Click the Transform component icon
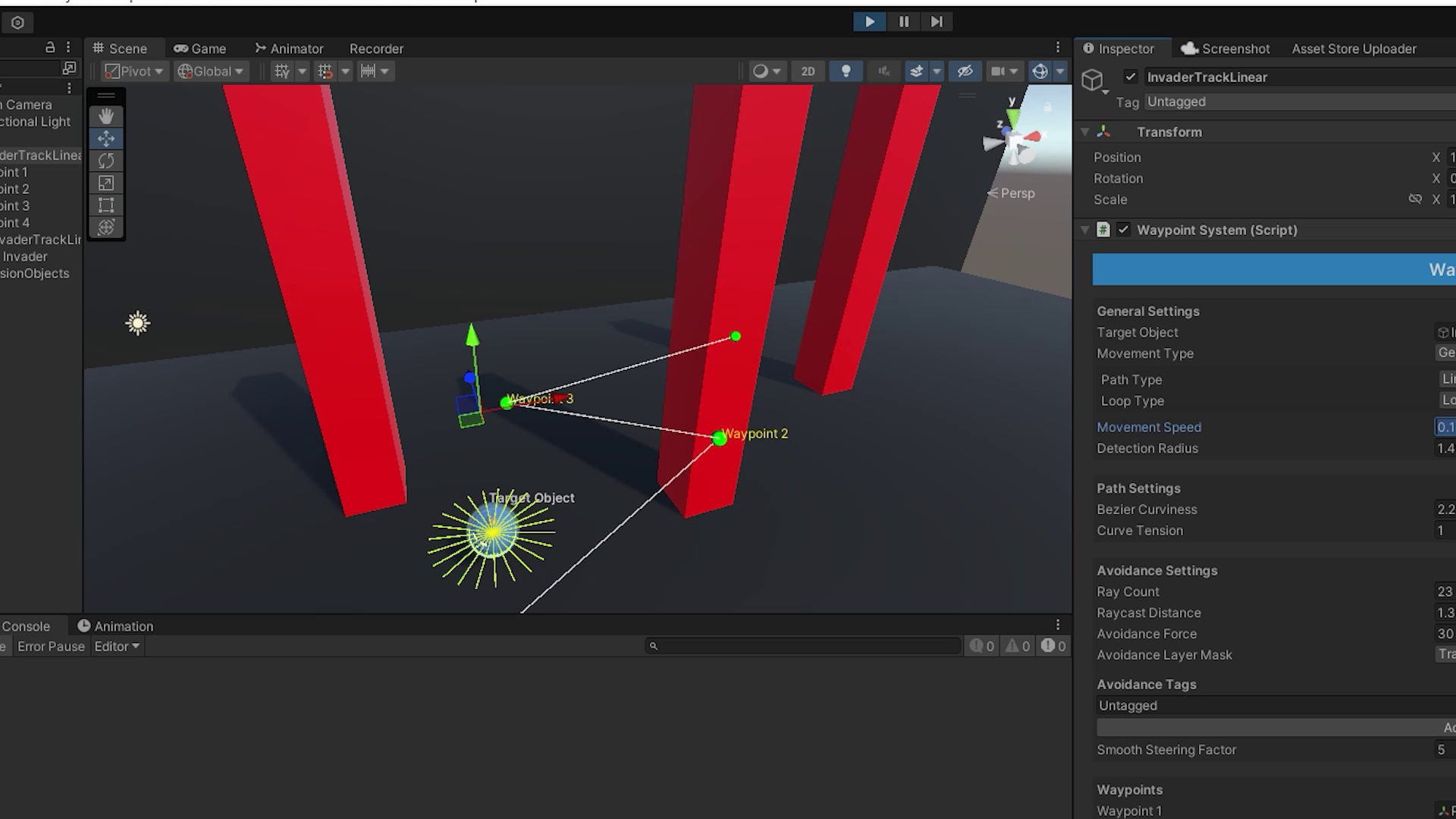Screen dimensions: 1456x819 tap(1103, 132)
